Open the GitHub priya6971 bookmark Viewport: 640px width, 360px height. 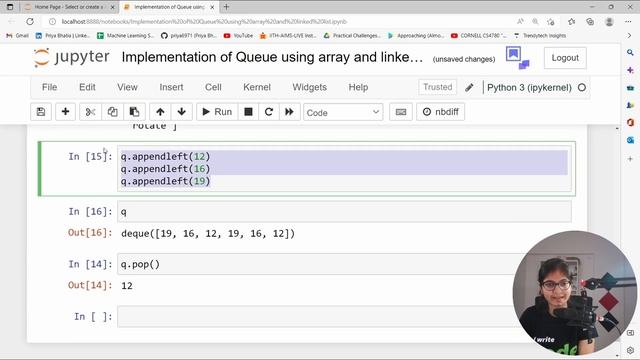[x=189, y=36]
